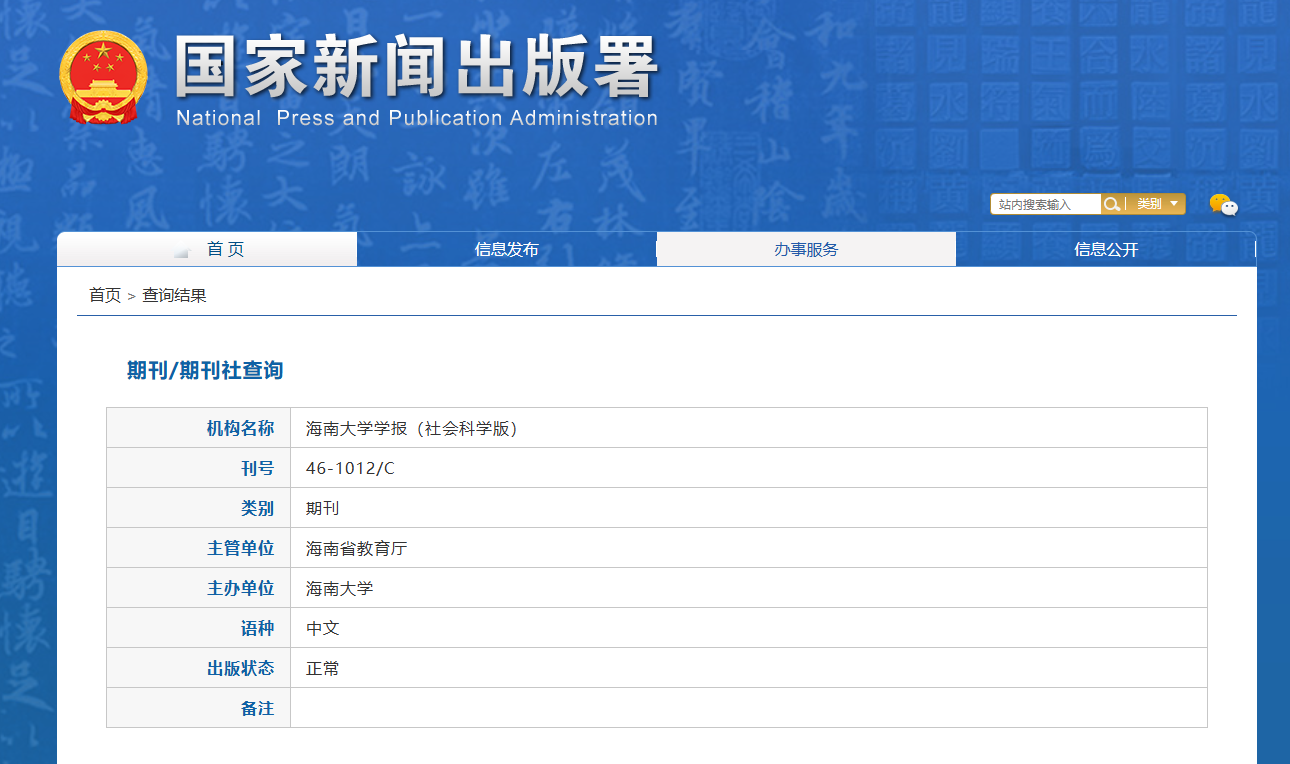Click the house icon beside 首页
This screenshot has width=1290, height=764.
(x=181, y=251)
